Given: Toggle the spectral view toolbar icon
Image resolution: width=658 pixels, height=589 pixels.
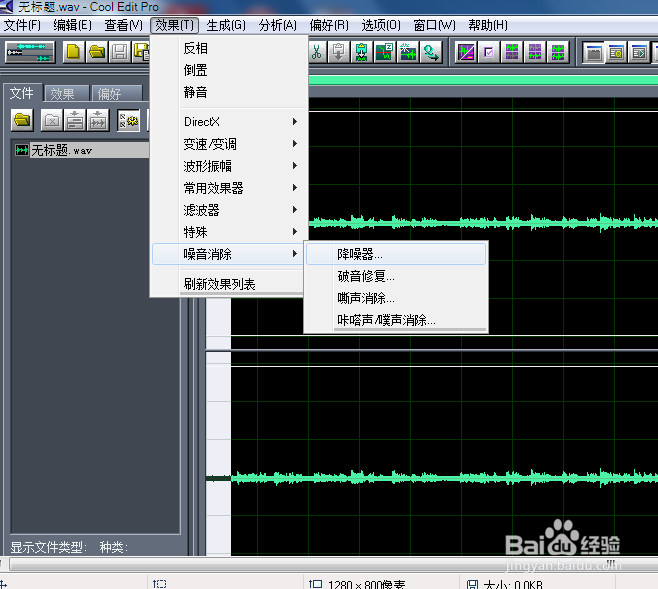Looking at the screenshot, I should point(466,52).
